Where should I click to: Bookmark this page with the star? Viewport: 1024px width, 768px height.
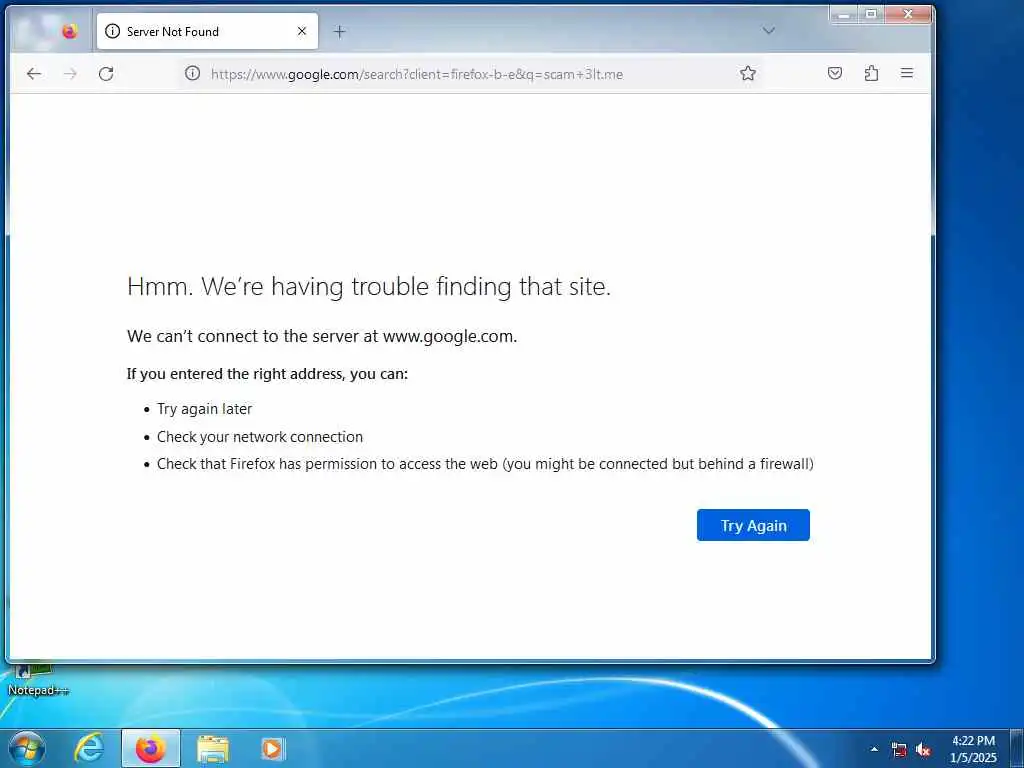[x=748, y=73]
